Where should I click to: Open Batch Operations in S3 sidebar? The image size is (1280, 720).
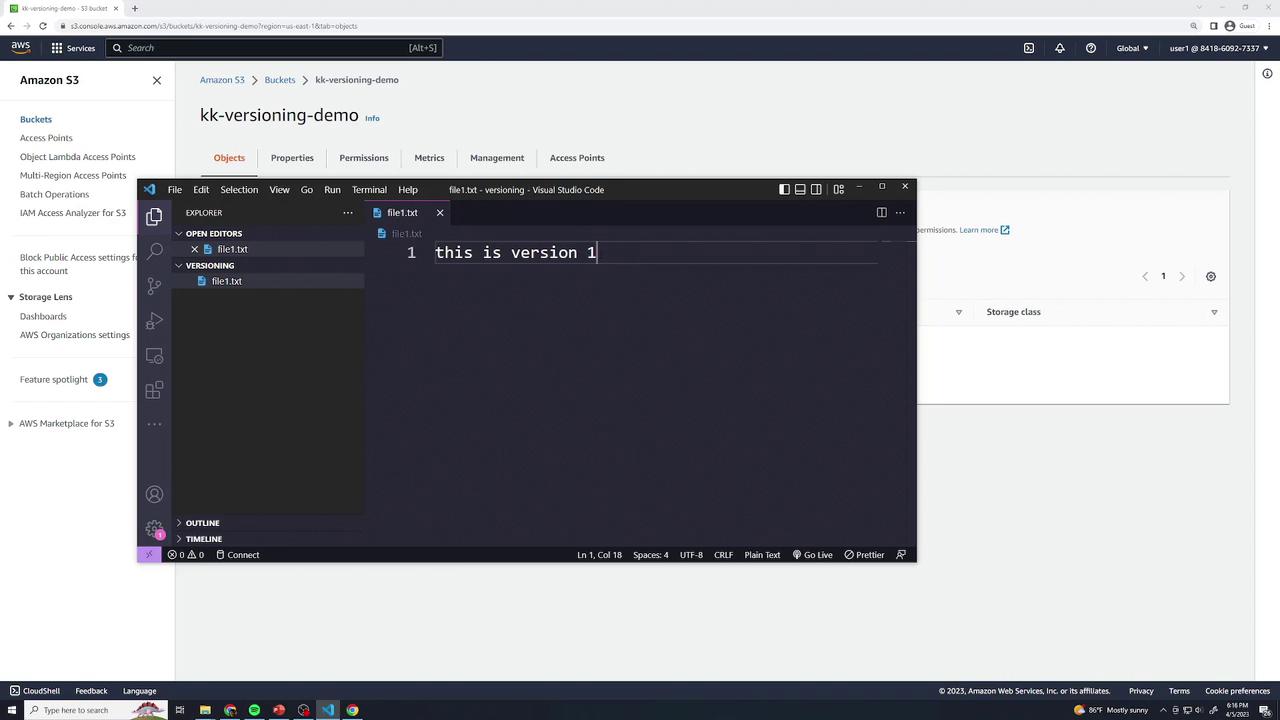(x=54, y=195)
